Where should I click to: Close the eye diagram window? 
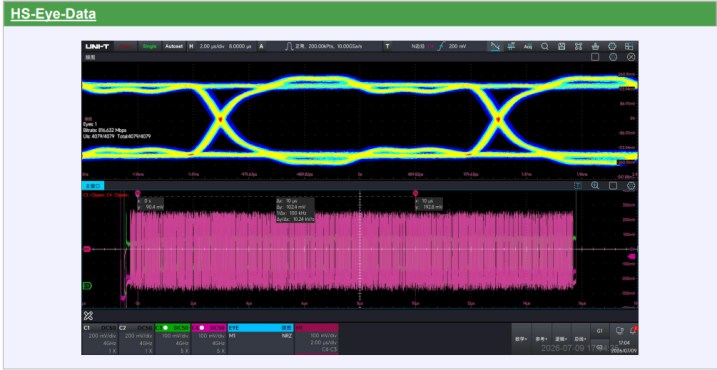tap(631, 57)
